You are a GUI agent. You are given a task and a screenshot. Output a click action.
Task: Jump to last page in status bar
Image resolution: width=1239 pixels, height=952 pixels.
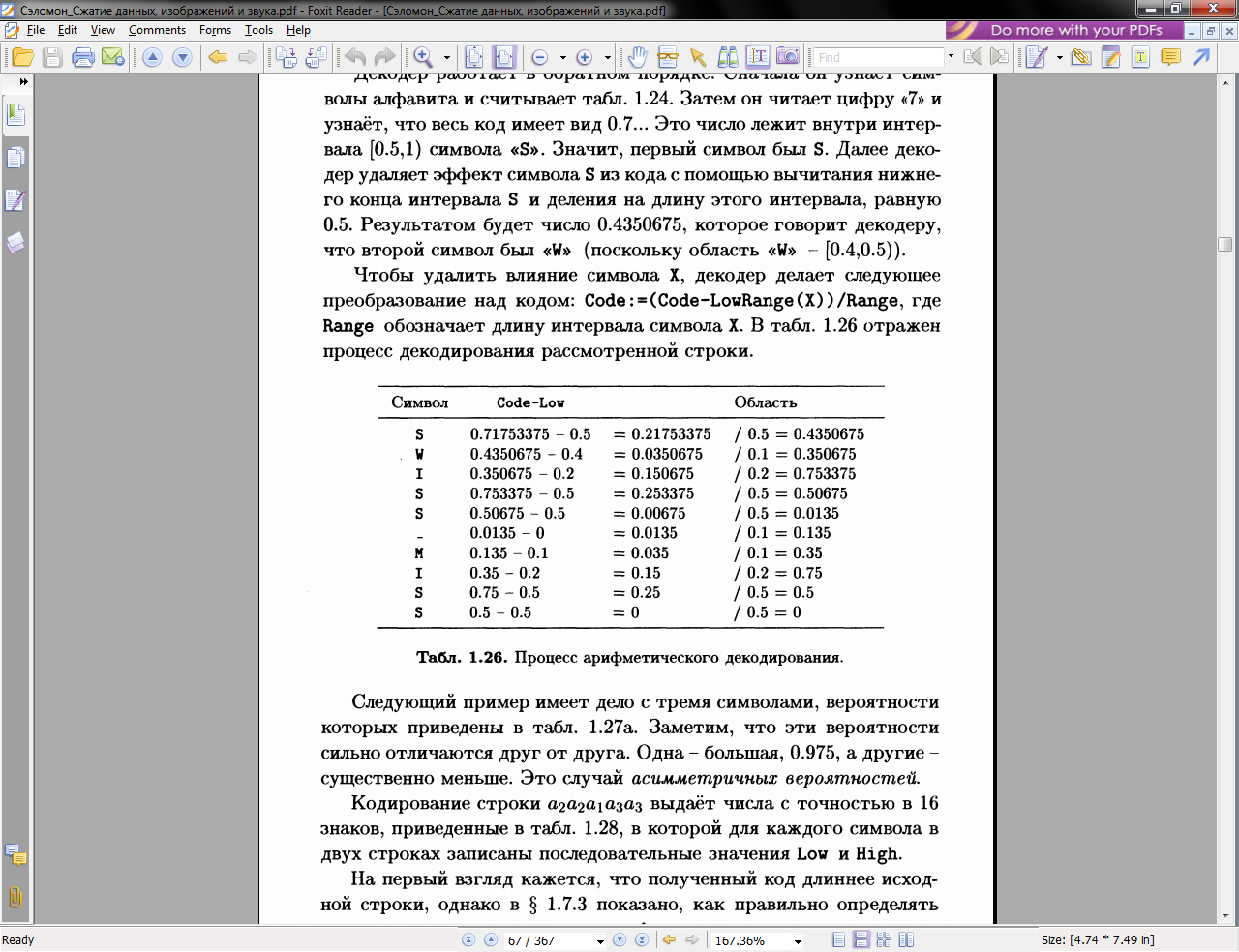coord(640,940)
